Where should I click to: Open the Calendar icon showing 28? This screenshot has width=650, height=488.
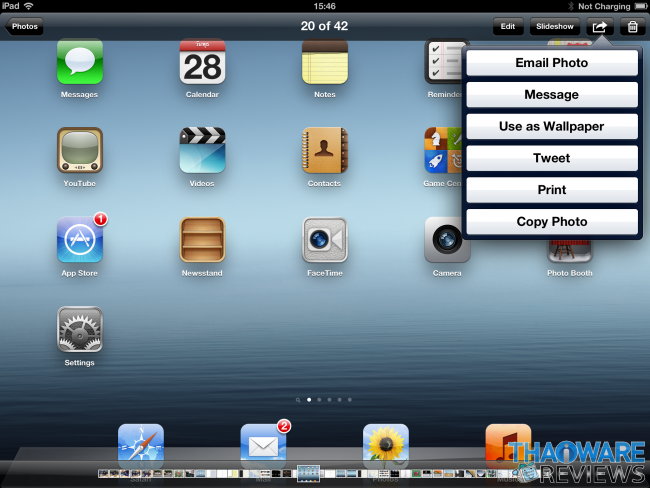[202, 61]
